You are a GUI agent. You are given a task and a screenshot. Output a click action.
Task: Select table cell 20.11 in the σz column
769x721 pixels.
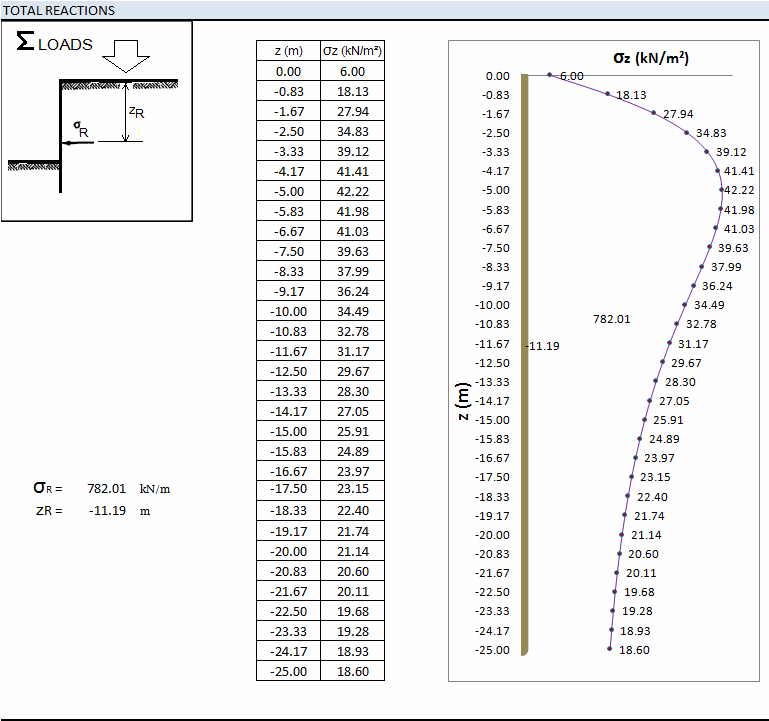click(352, 592)
